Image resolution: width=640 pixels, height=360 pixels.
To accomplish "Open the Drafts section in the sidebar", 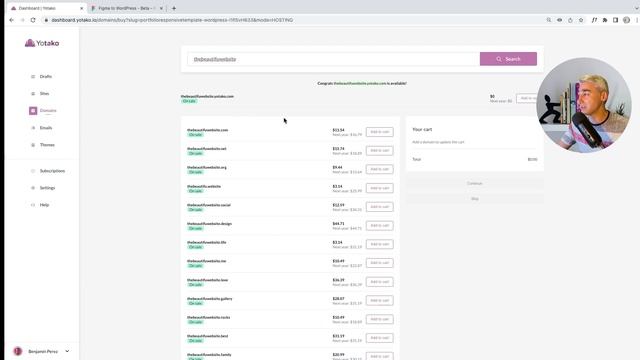I will pos(45,77).
